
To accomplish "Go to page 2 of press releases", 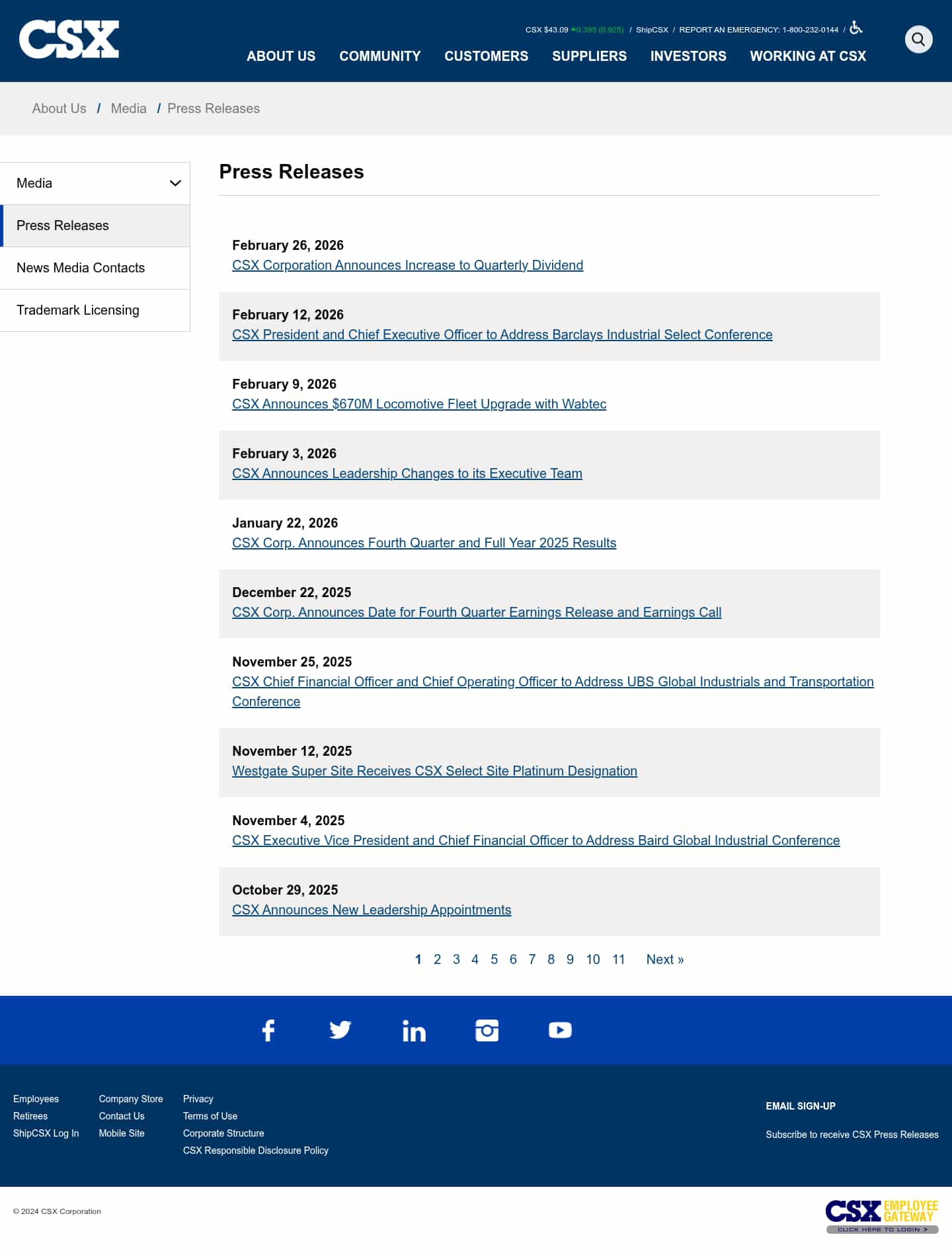I will point(437,959).
